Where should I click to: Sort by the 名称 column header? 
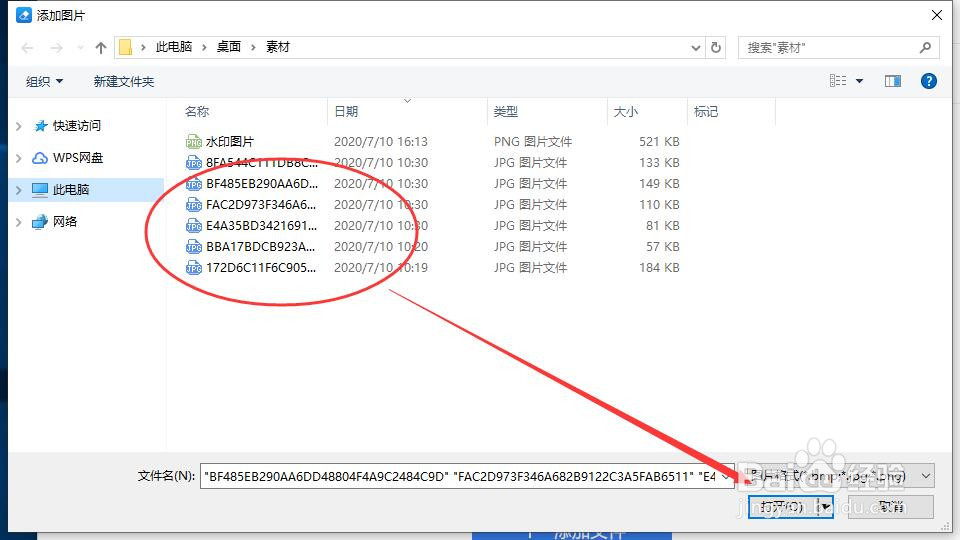[197, 111]
